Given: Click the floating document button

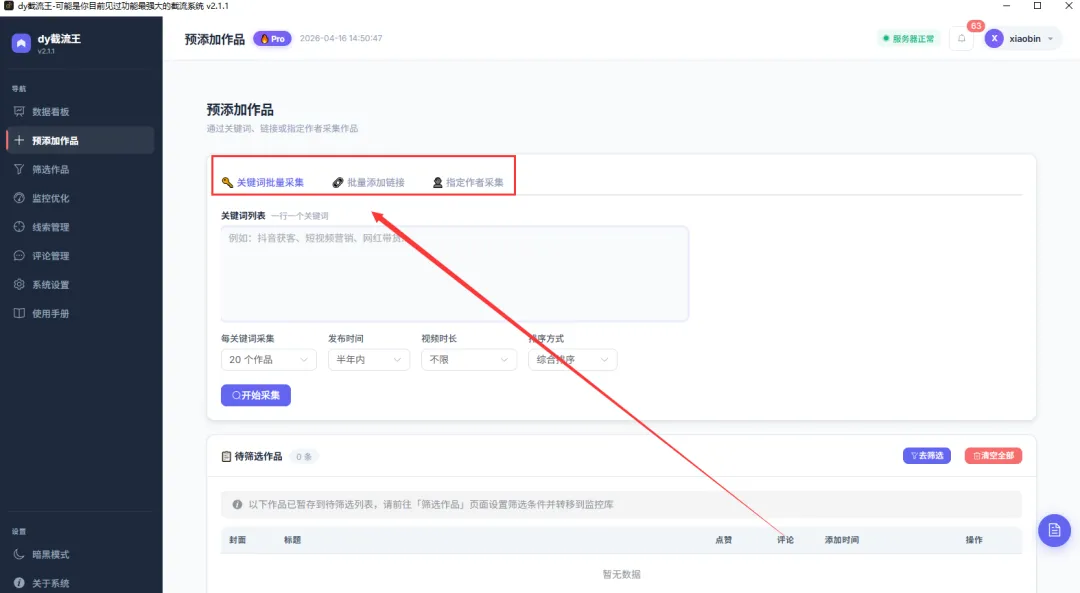Looking at the screenshot, I should tap(1055, 530).
